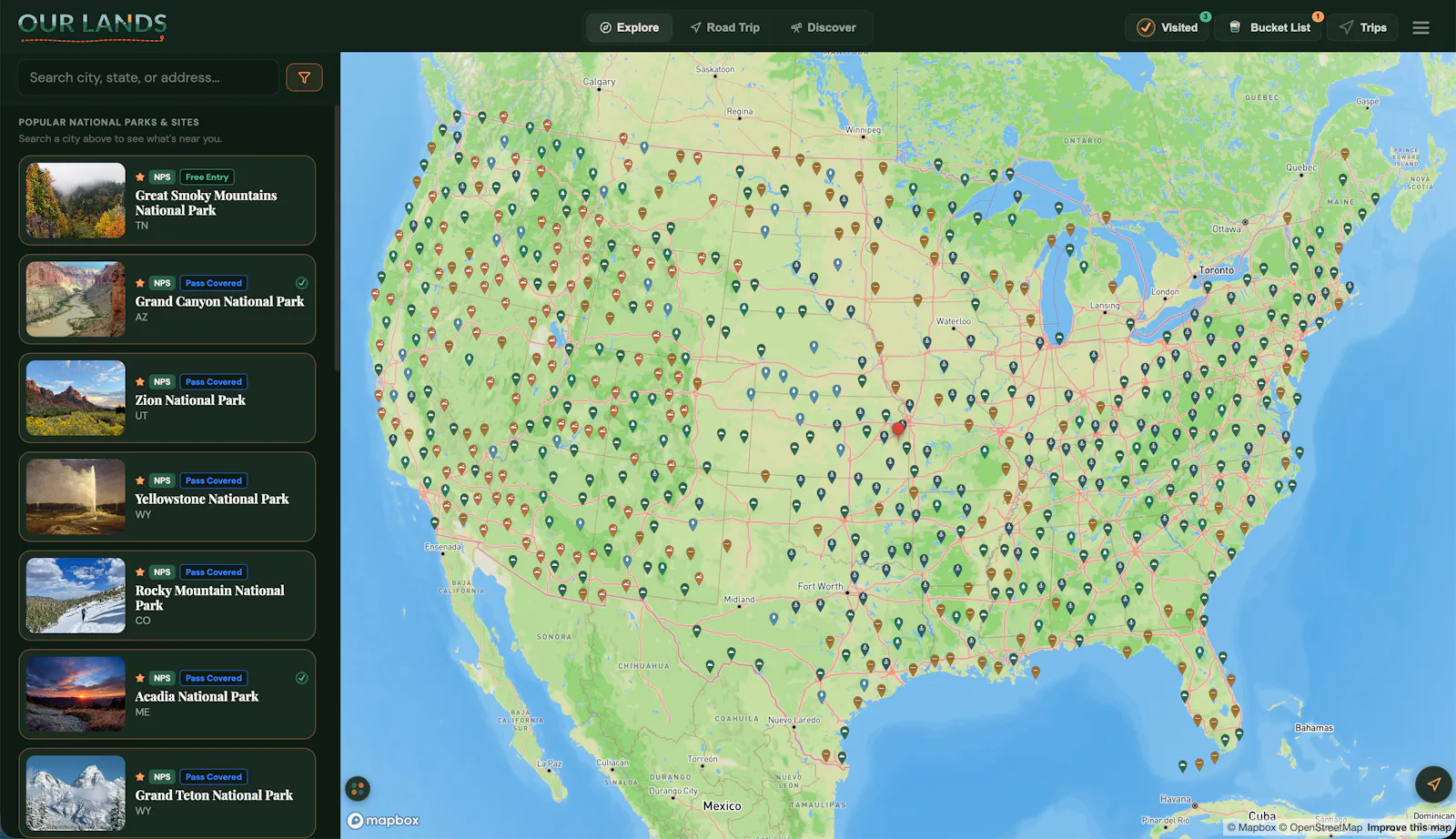The image size is (1456, 839).
Task: Open the Visited list
Action: click(1168, 27)
